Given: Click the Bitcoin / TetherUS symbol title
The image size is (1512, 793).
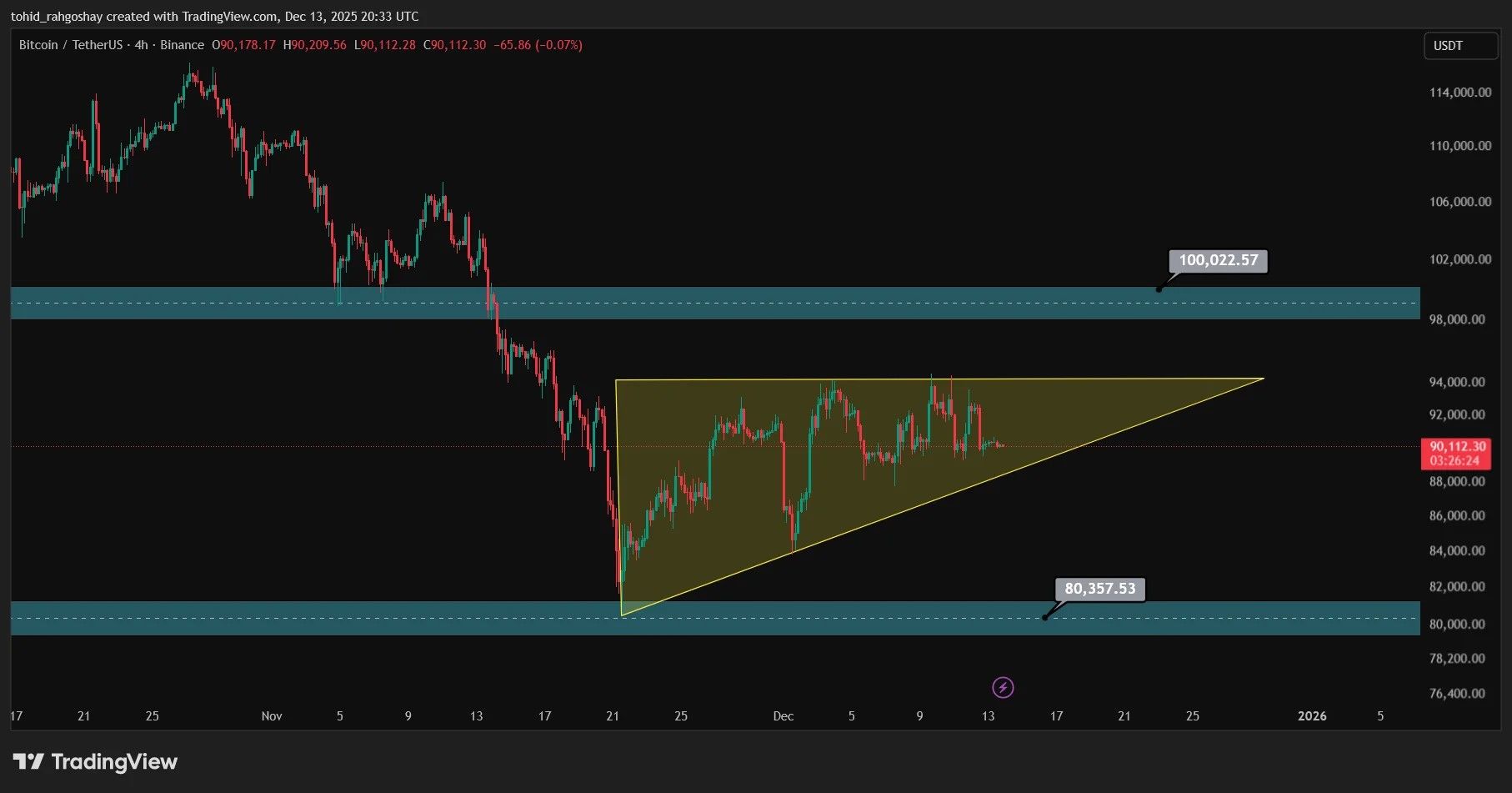Looking at the screenshot, I should (71, 45).
